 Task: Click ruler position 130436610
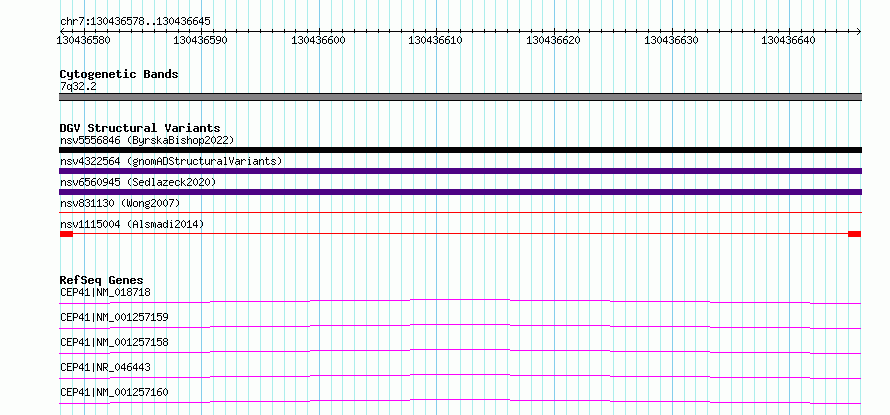click(435, 40)
